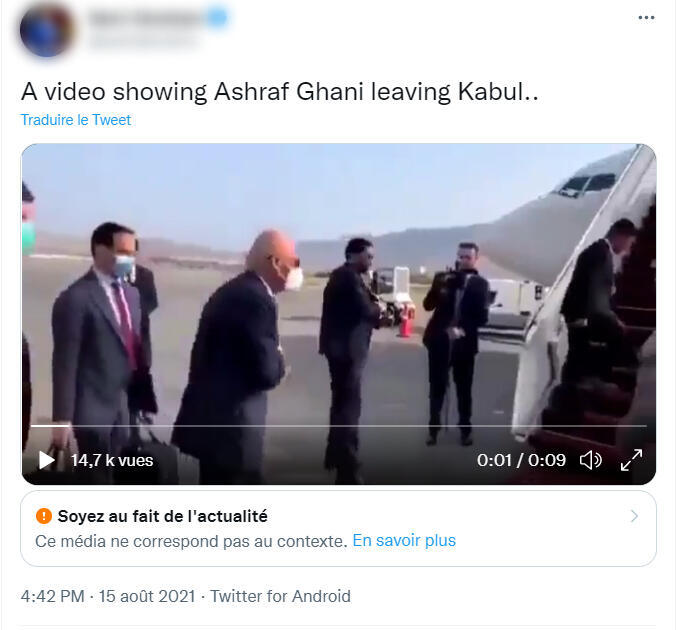Open the author's blurred display name
Image resolution: width=677 pixels, height=630 pixels.
coord(144,18)
